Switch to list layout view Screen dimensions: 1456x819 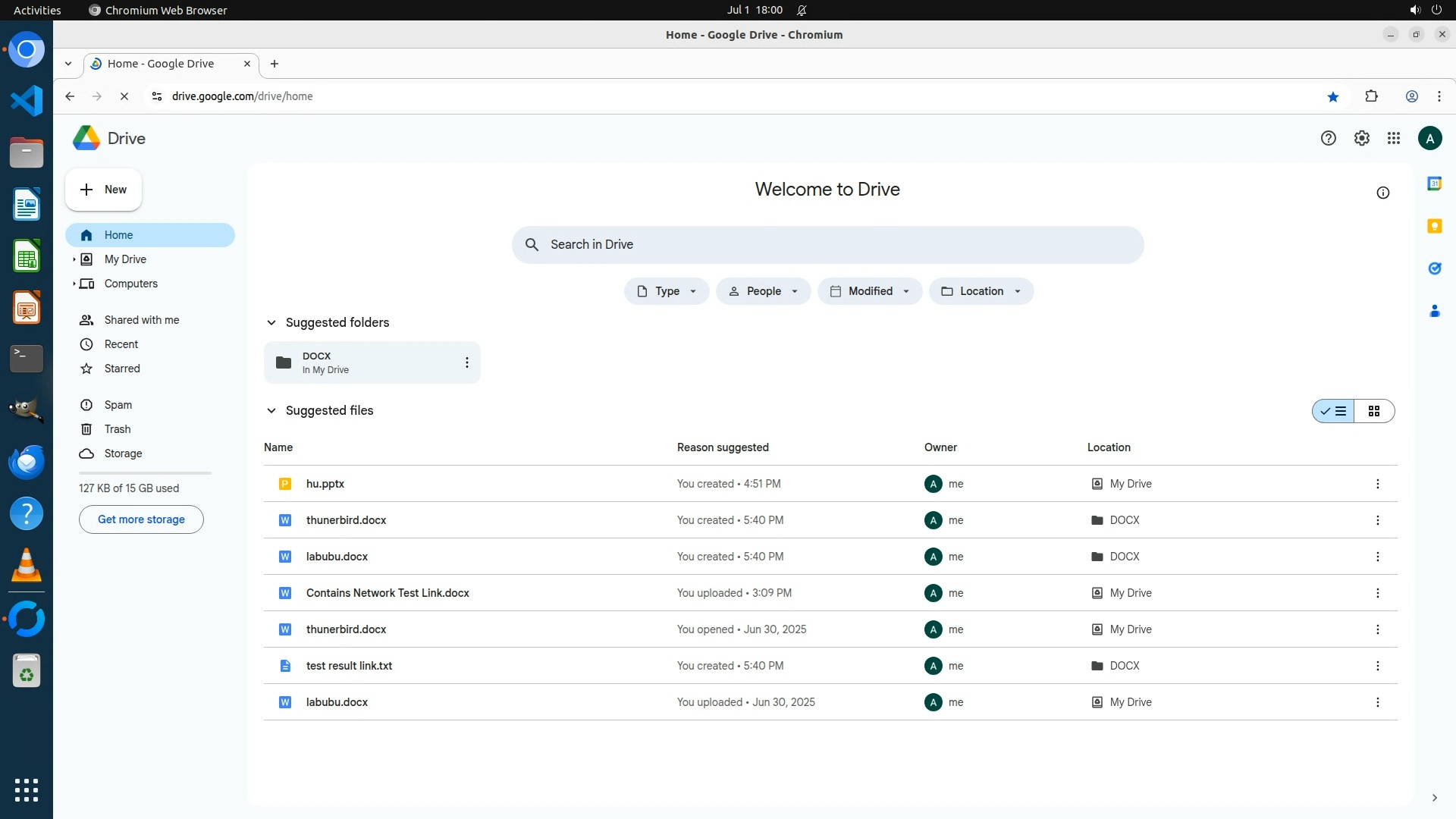point(1334,411)
